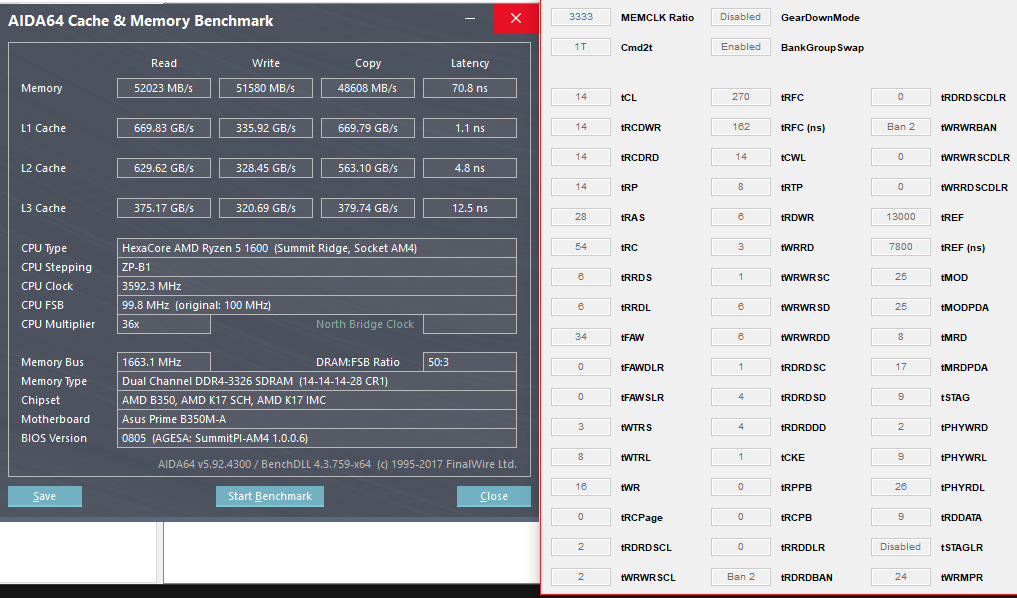1017x598 pixels.
Task: Click the tCL value box
Action: coord(580,97)
